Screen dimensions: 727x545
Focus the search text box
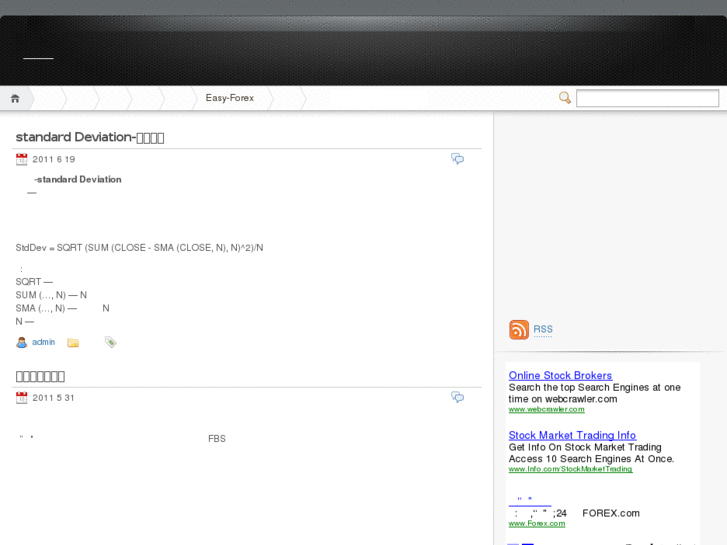pyautogui.click(x=647, y=98)
